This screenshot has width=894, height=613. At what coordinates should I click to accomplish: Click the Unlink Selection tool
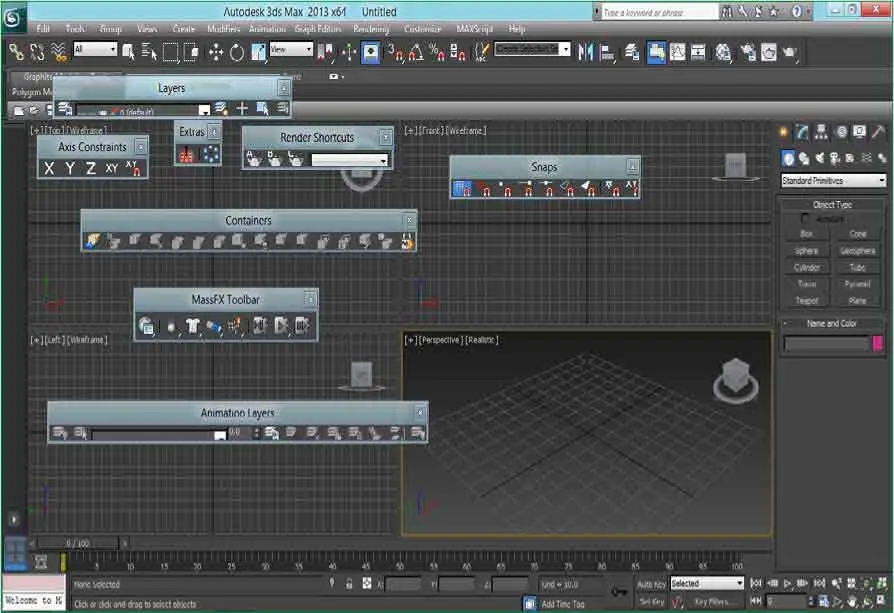coord(37,52)
